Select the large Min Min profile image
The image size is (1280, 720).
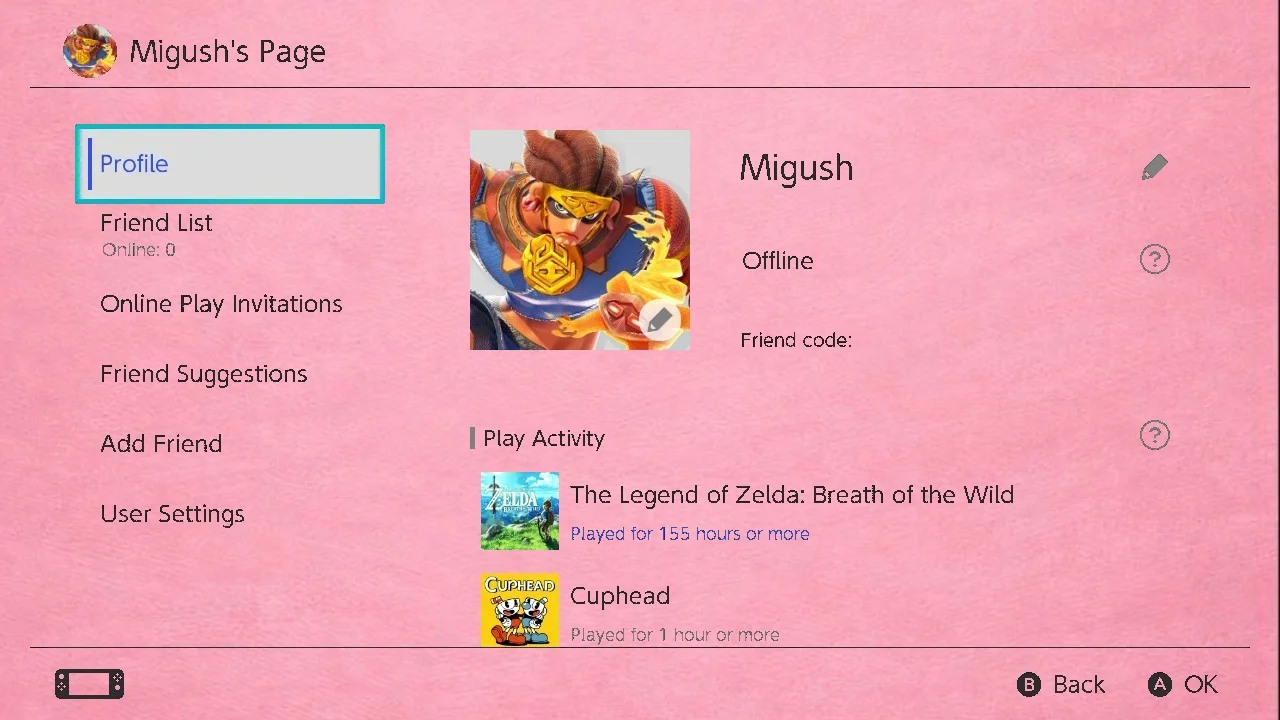(x=580, y=240)
